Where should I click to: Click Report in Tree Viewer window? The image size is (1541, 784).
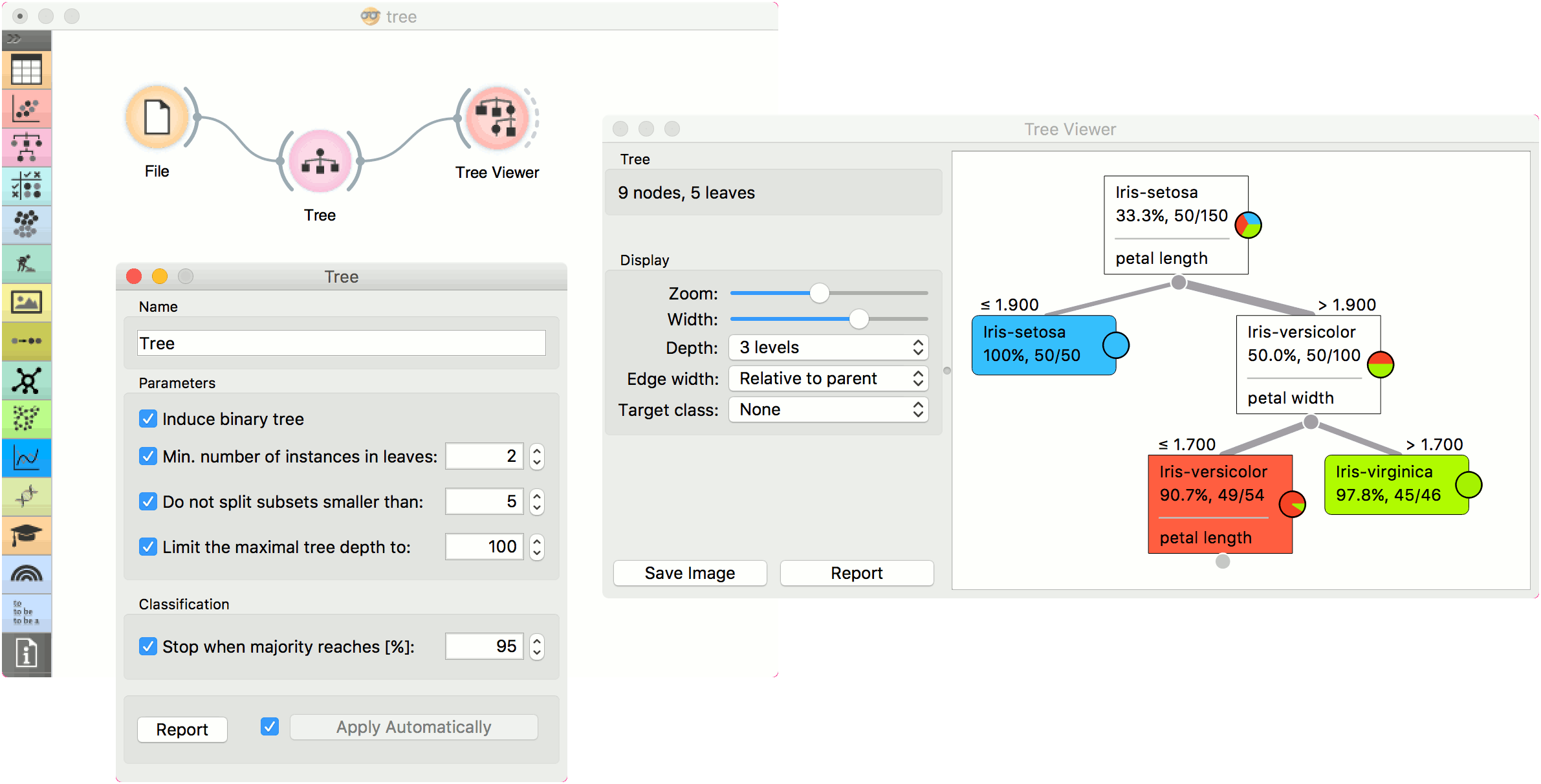click(x=857, y=573)
